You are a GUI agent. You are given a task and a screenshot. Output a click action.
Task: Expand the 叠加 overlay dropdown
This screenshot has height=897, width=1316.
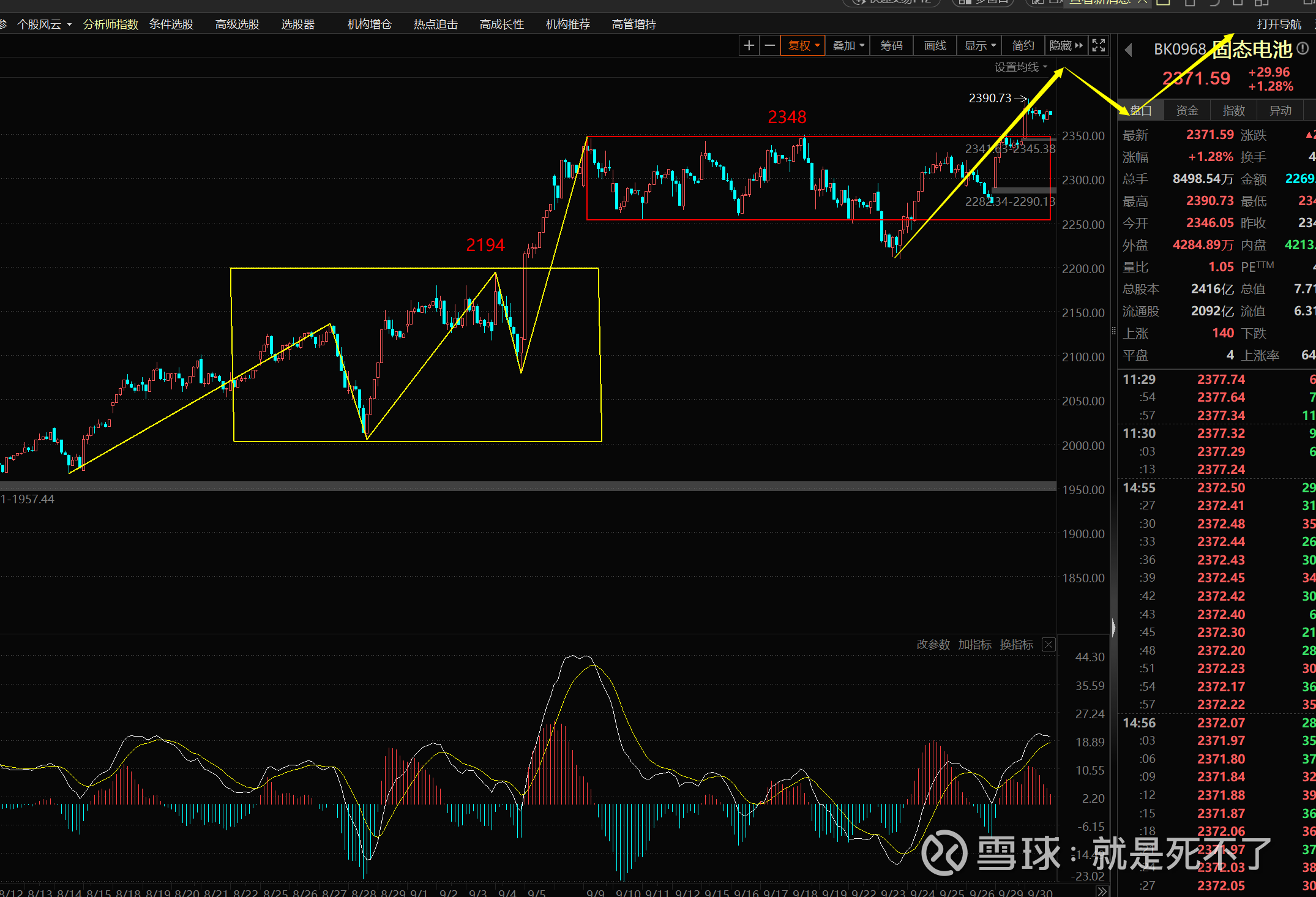[848, 45]
